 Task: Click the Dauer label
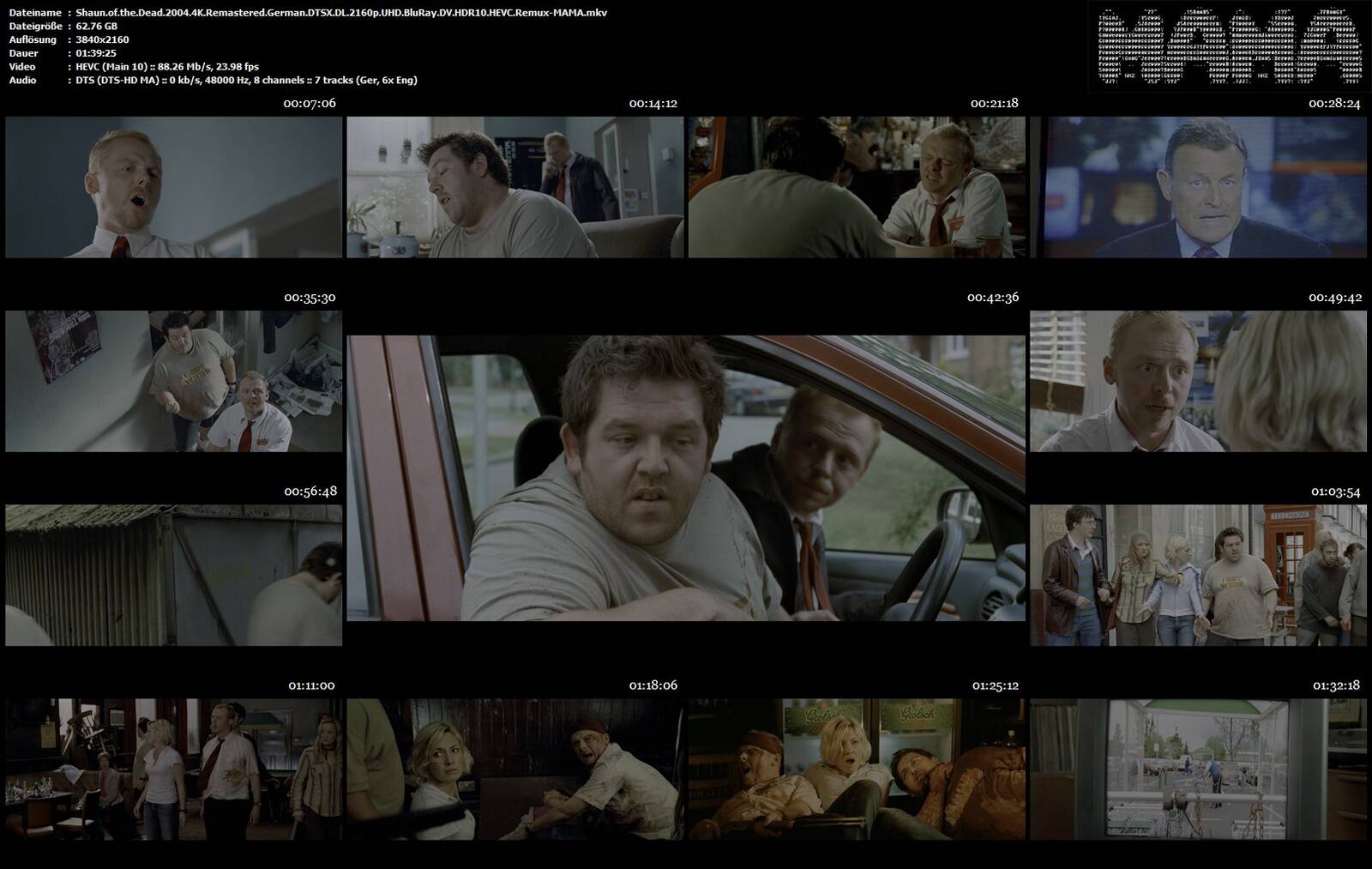23,53
